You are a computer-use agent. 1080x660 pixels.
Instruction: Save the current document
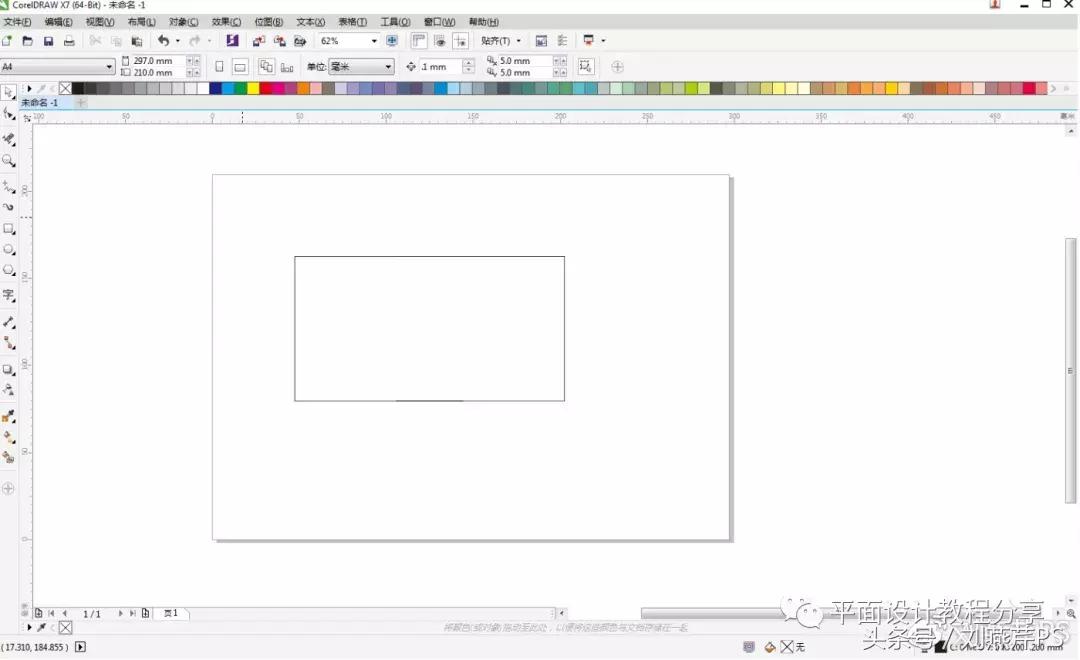point(49,40)
